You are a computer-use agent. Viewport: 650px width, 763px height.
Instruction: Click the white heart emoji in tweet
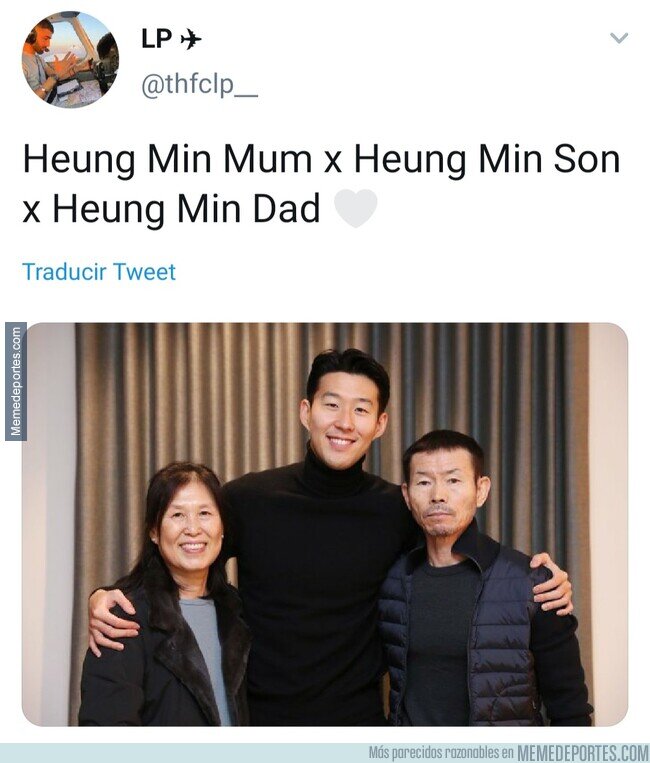pos(356,208)
